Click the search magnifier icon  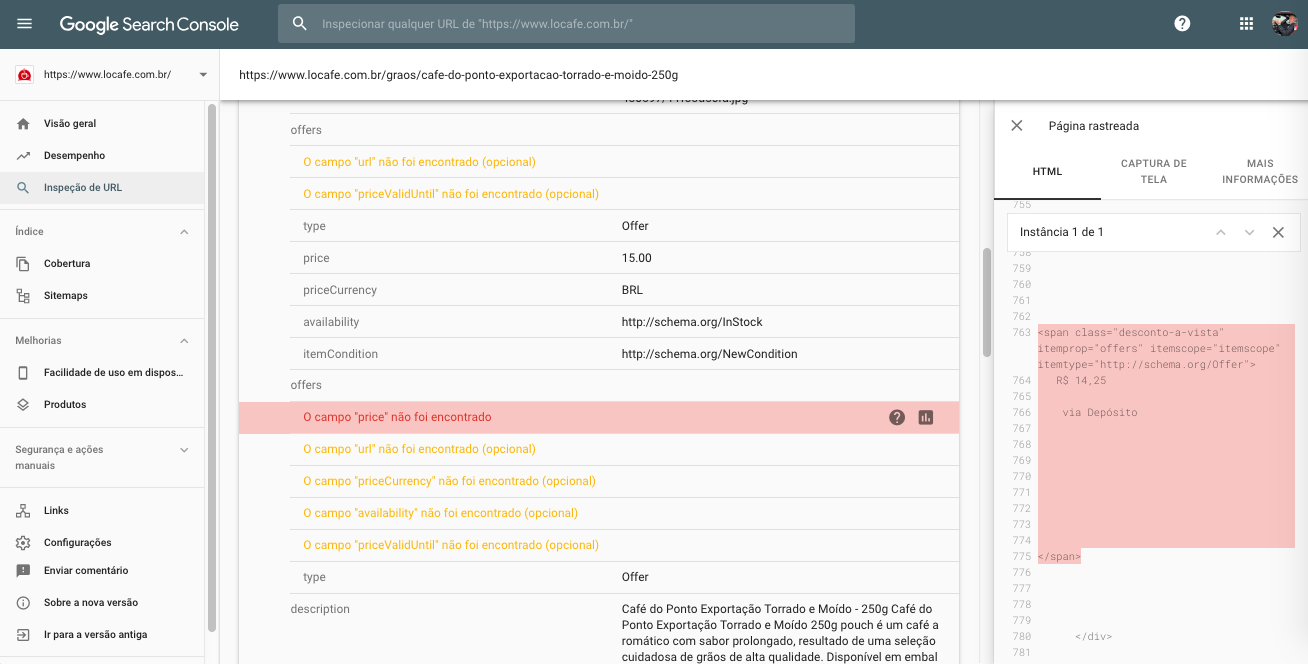point(299,23)
